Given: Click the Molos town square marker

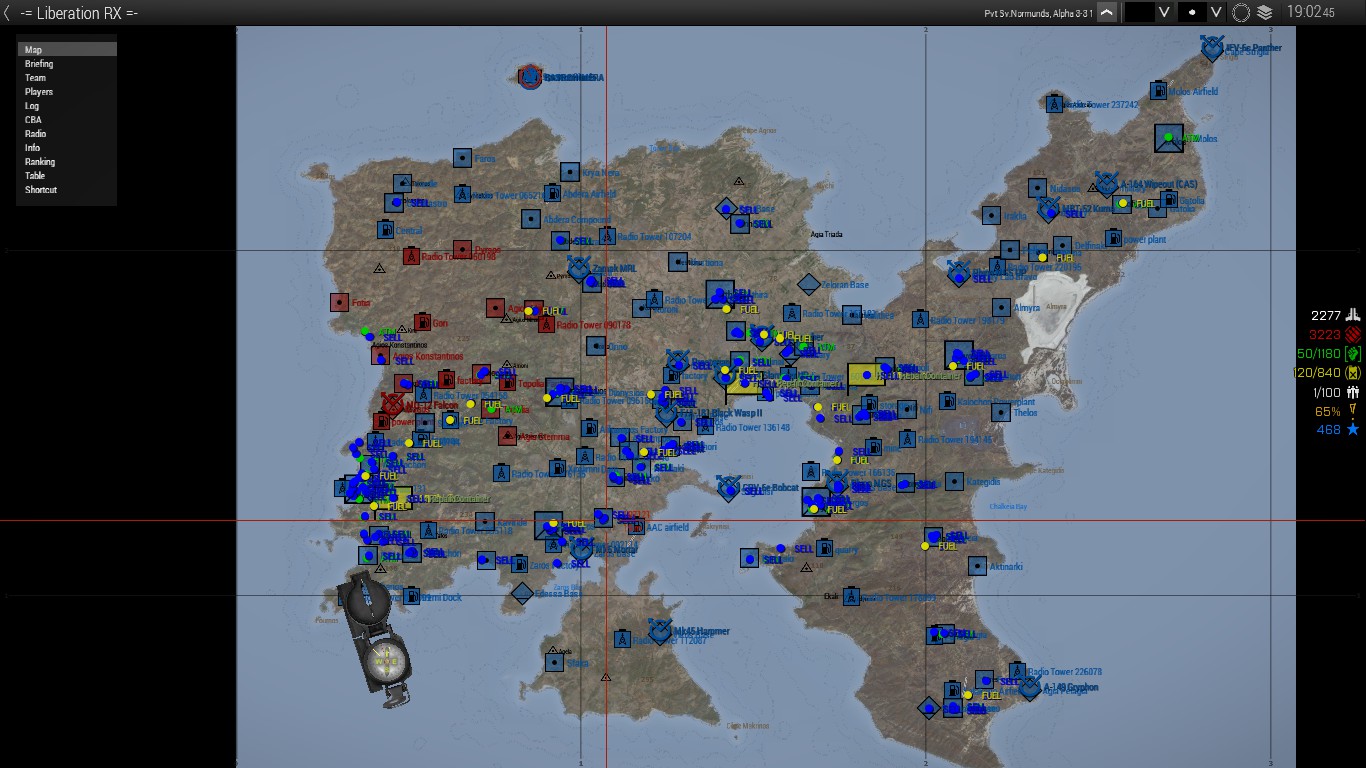Looking at the screenshot, I should click(1168, 138).
